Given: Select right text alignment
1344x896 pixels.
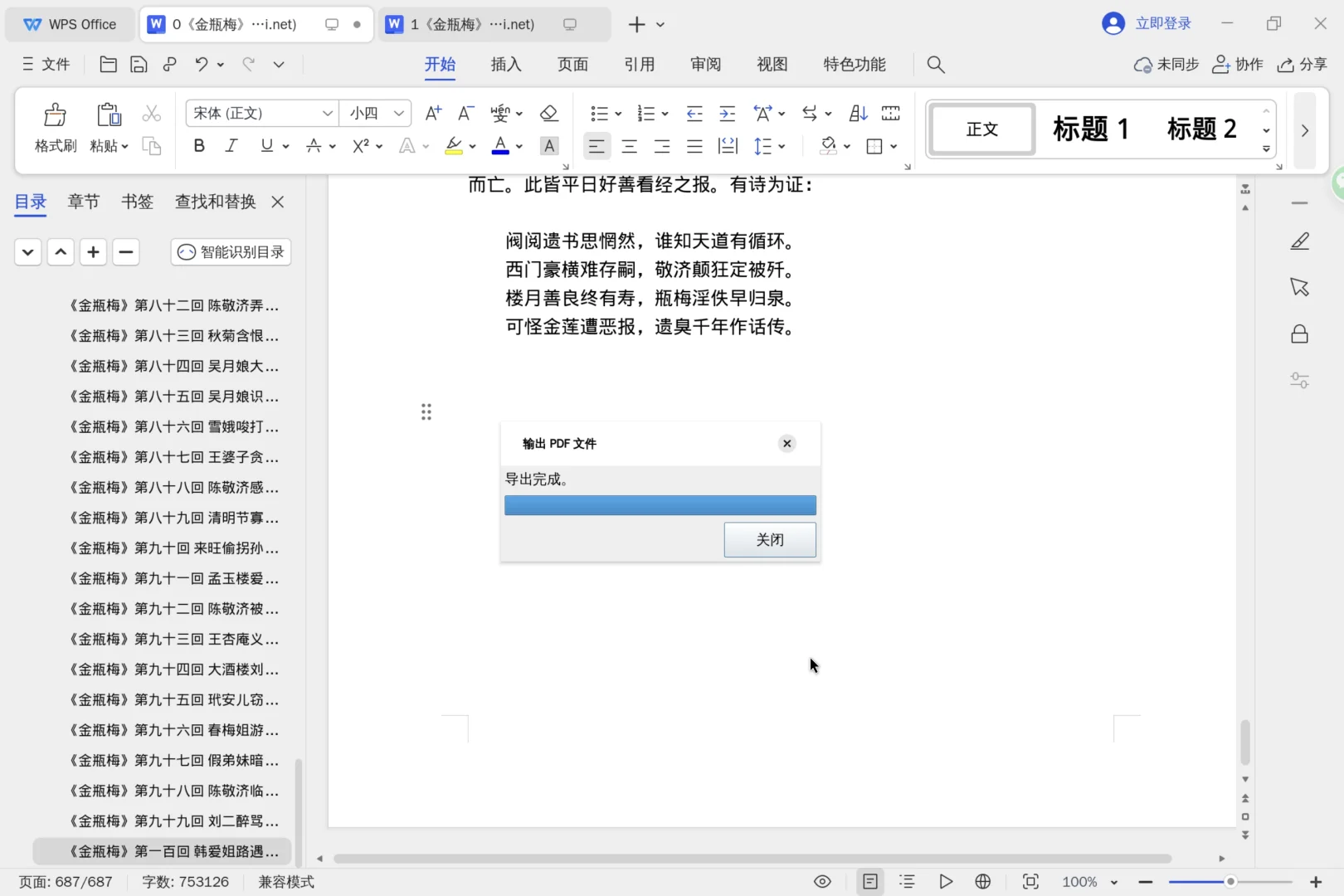Looking at the screenshot, I should [x=662, y=146].
